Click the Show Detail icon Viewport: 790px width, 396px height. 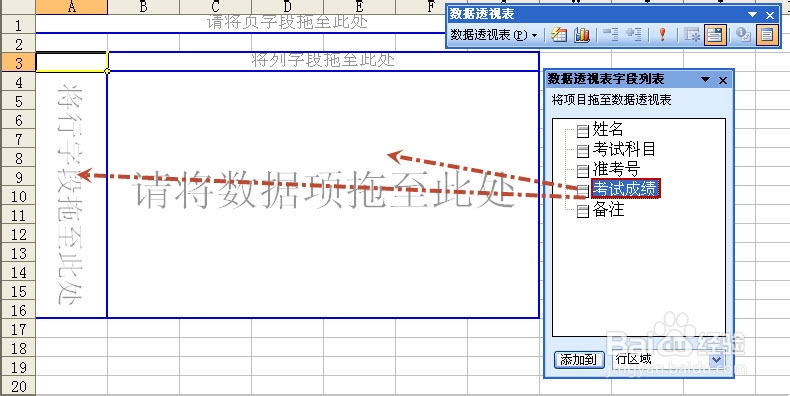pyautogui.click(x=633, y=35)
